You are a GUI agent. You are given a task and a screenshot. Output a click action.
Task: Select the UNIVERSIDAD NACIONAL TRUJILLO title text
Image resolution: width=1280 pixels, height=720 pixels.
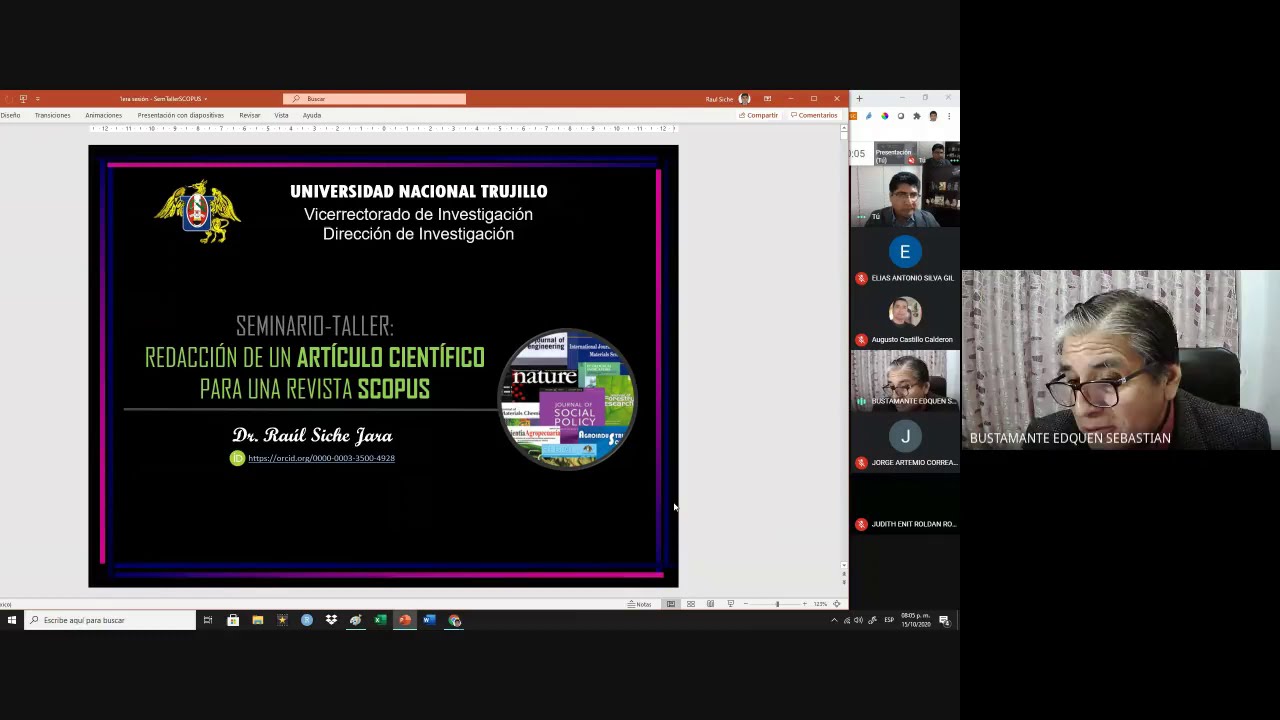(x=418, y=191)
